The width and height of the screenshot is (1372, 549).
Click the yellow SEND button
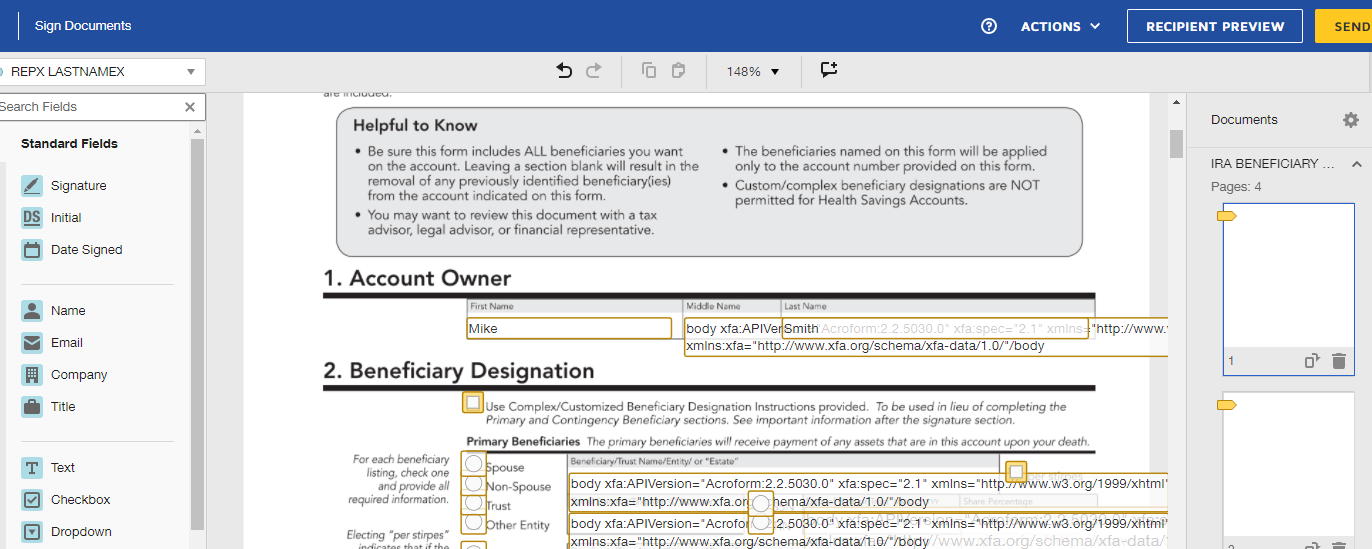(1343, 26)
